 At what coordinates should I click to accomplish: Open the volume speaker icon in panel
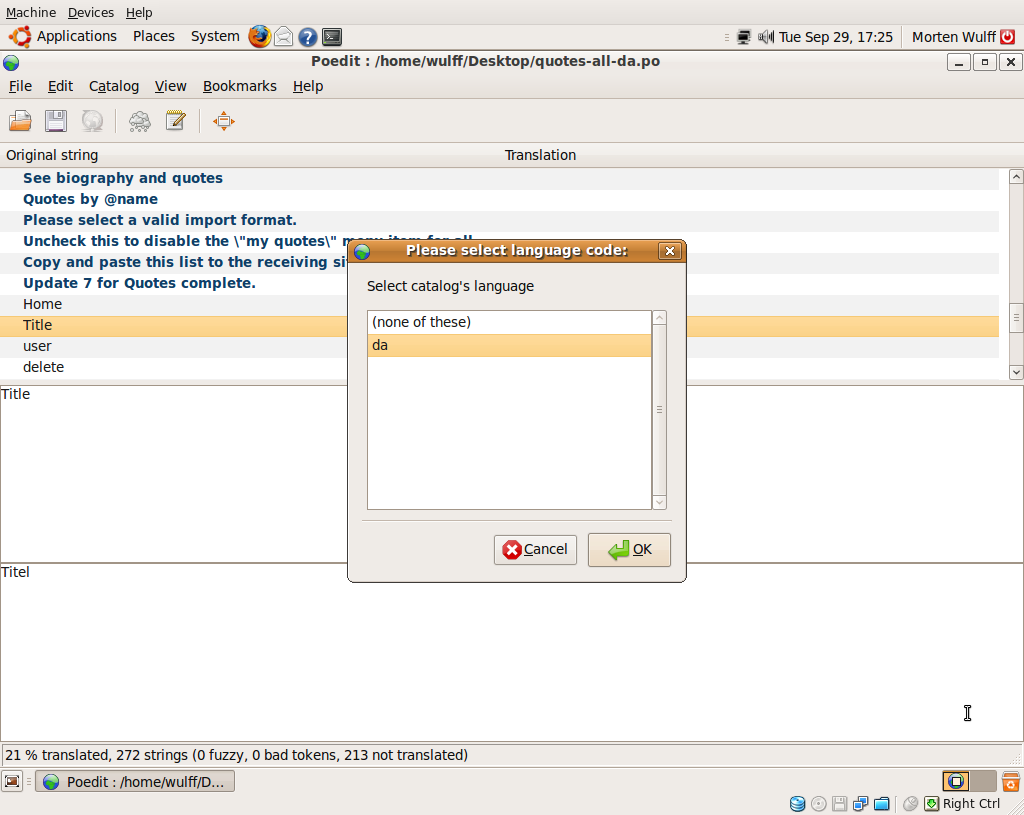(765, 37)
